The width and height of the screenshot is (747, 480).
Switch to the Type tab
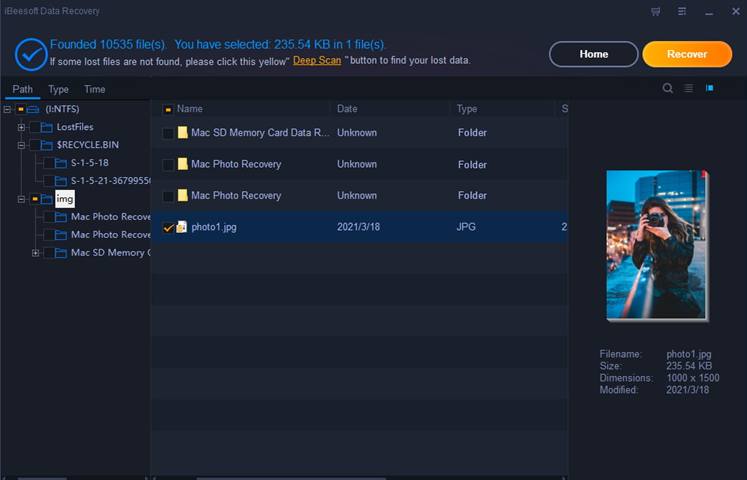pos(58,90)
